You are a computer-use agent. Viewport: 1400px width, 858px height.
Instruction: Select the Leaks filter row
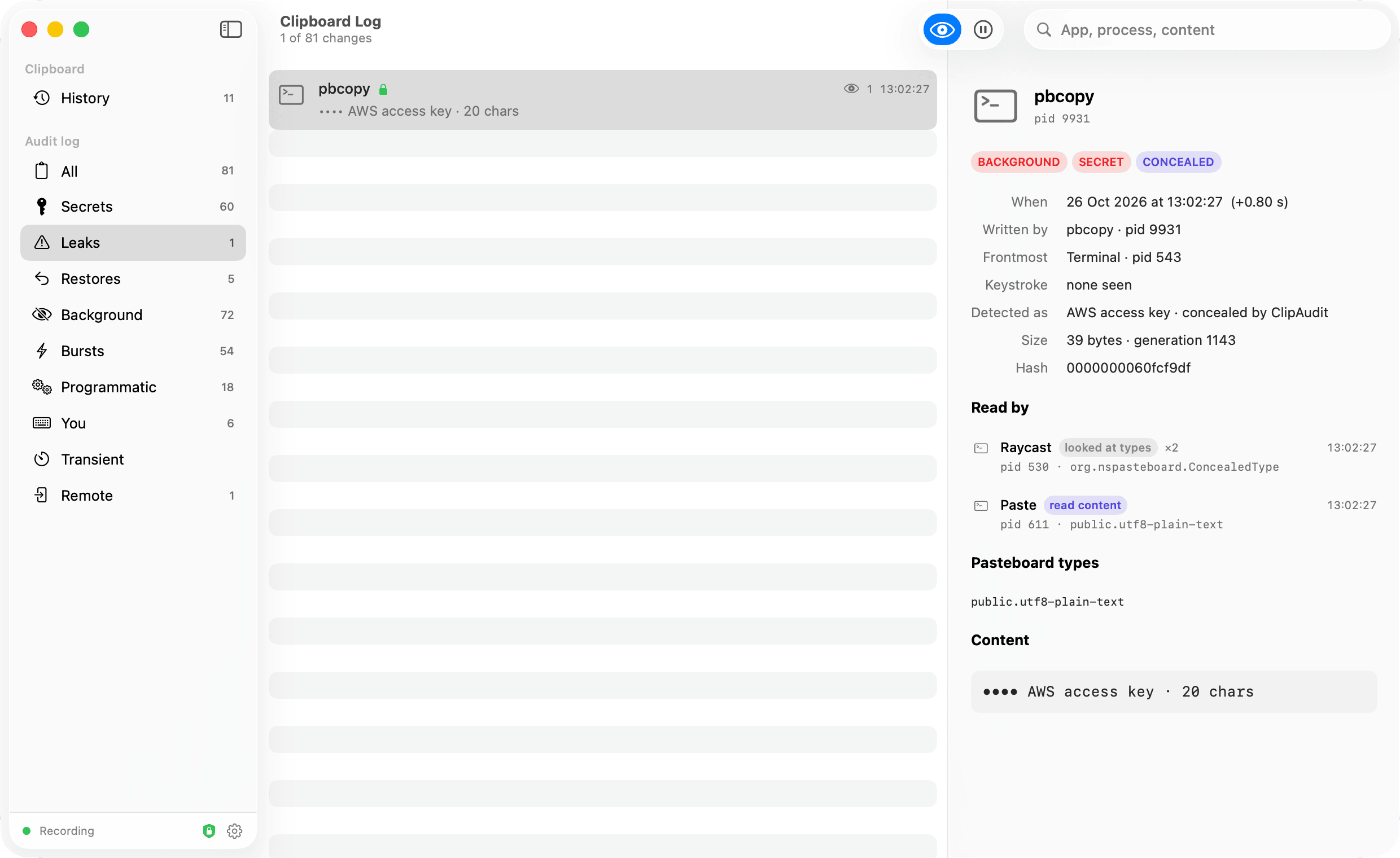pyautogui.click(x=133, y=243)
